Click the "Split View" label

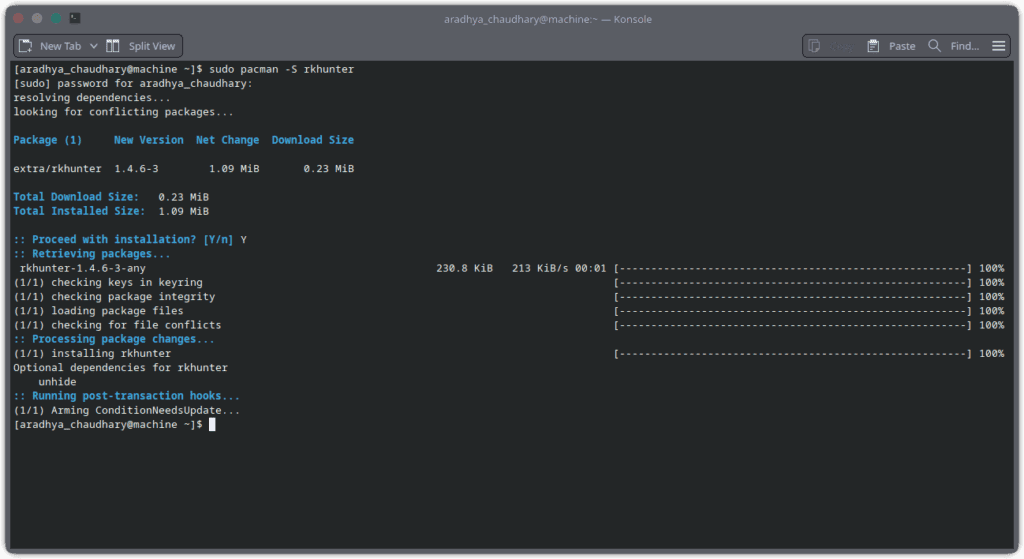pos(152,46)
